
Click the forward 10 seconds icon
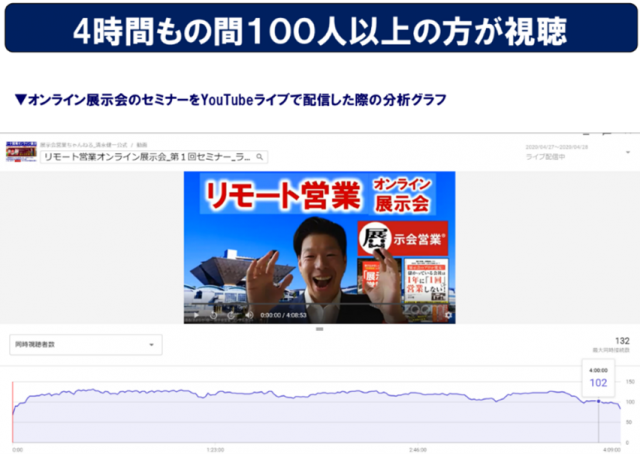click(x=231, y=315)
